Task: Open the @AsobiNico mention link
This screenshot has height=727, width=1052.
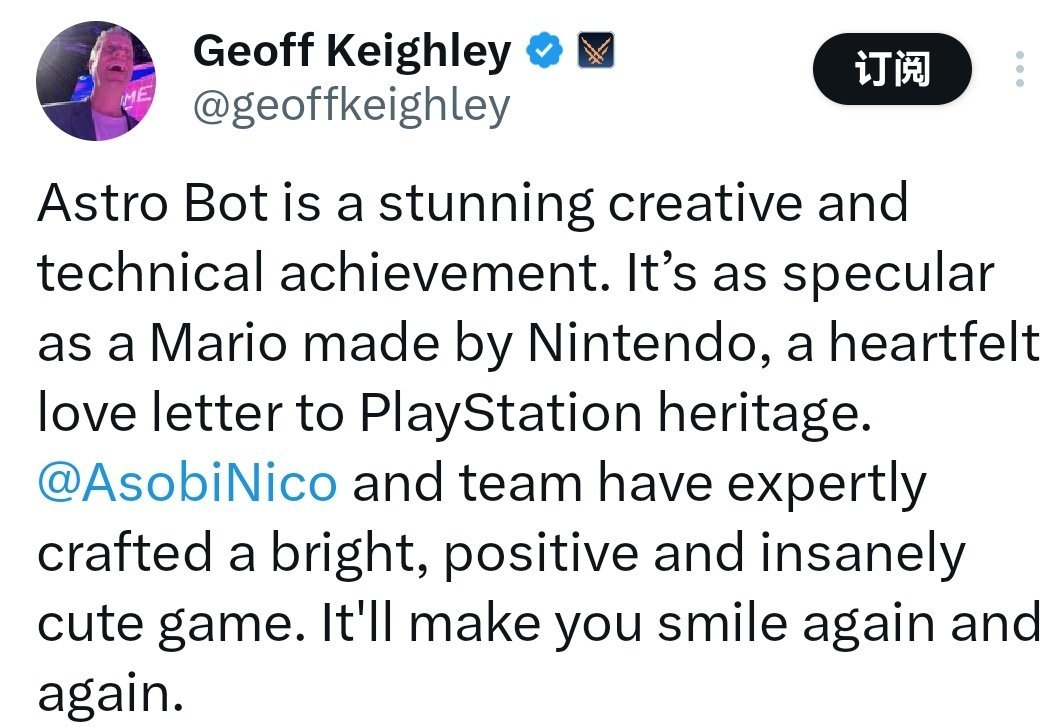Action: (187, 482)
